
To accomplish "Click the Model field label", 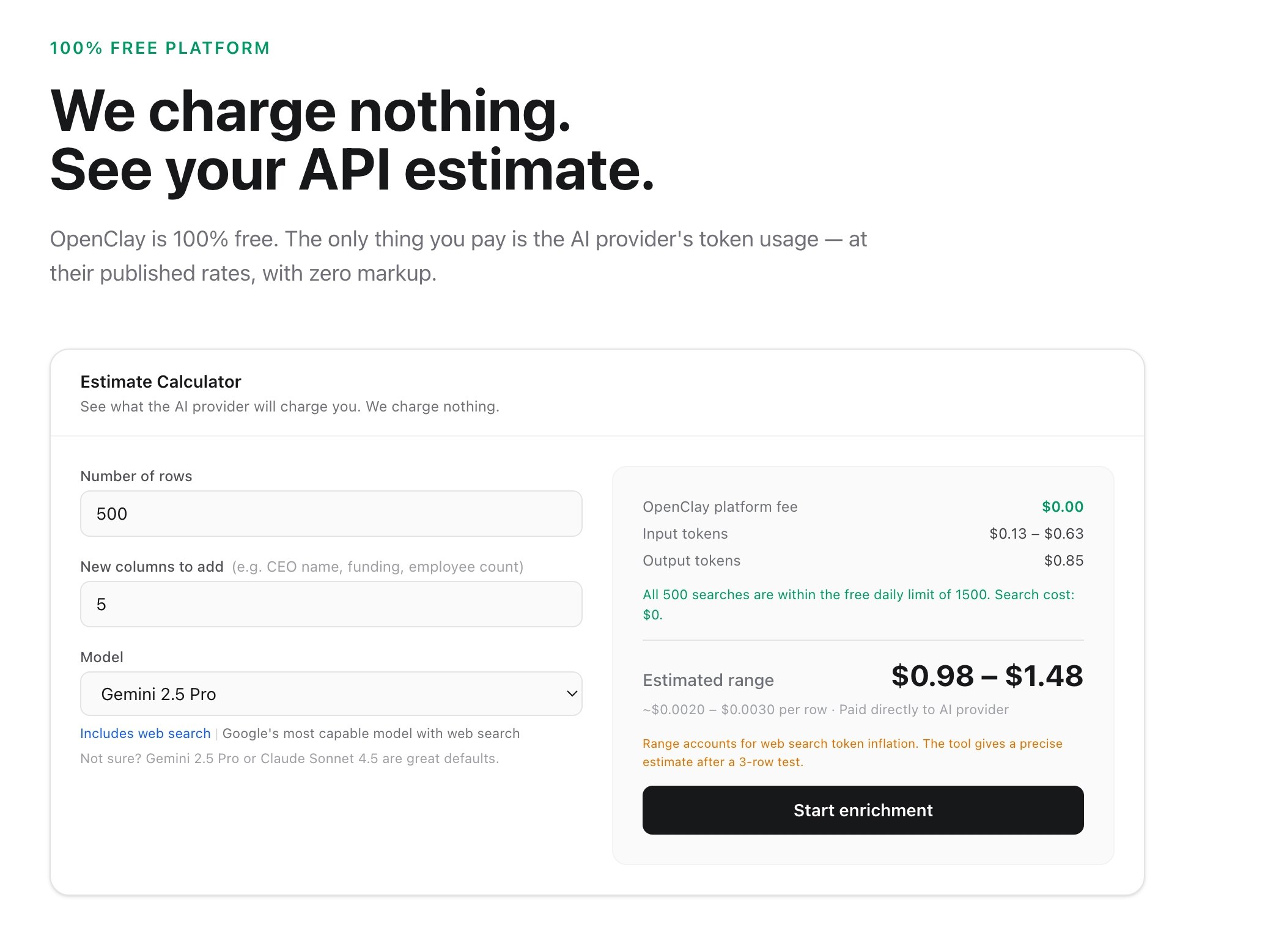I will tap(101, 657).
